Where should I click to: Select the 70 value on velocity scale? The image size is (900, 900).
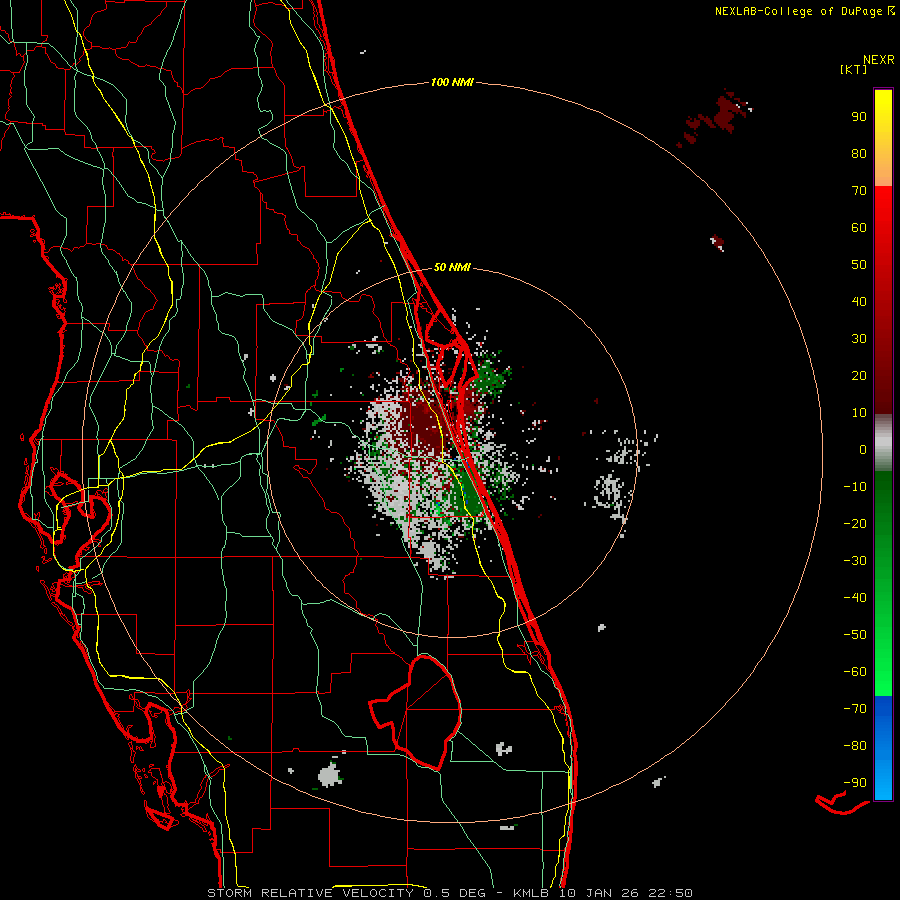pos(859,191)
